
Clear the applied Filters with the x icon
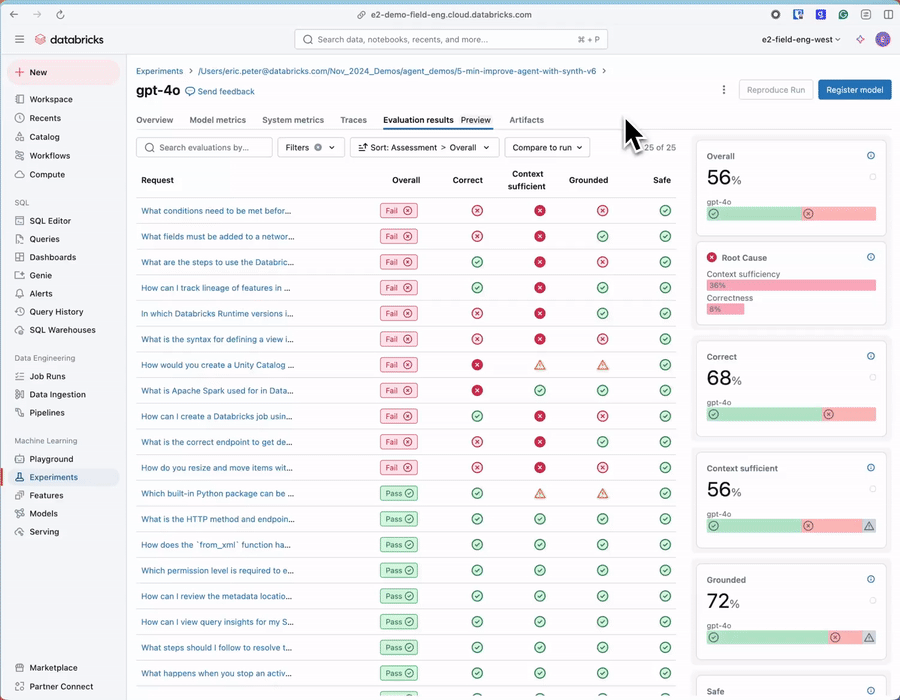pos(318,147)
